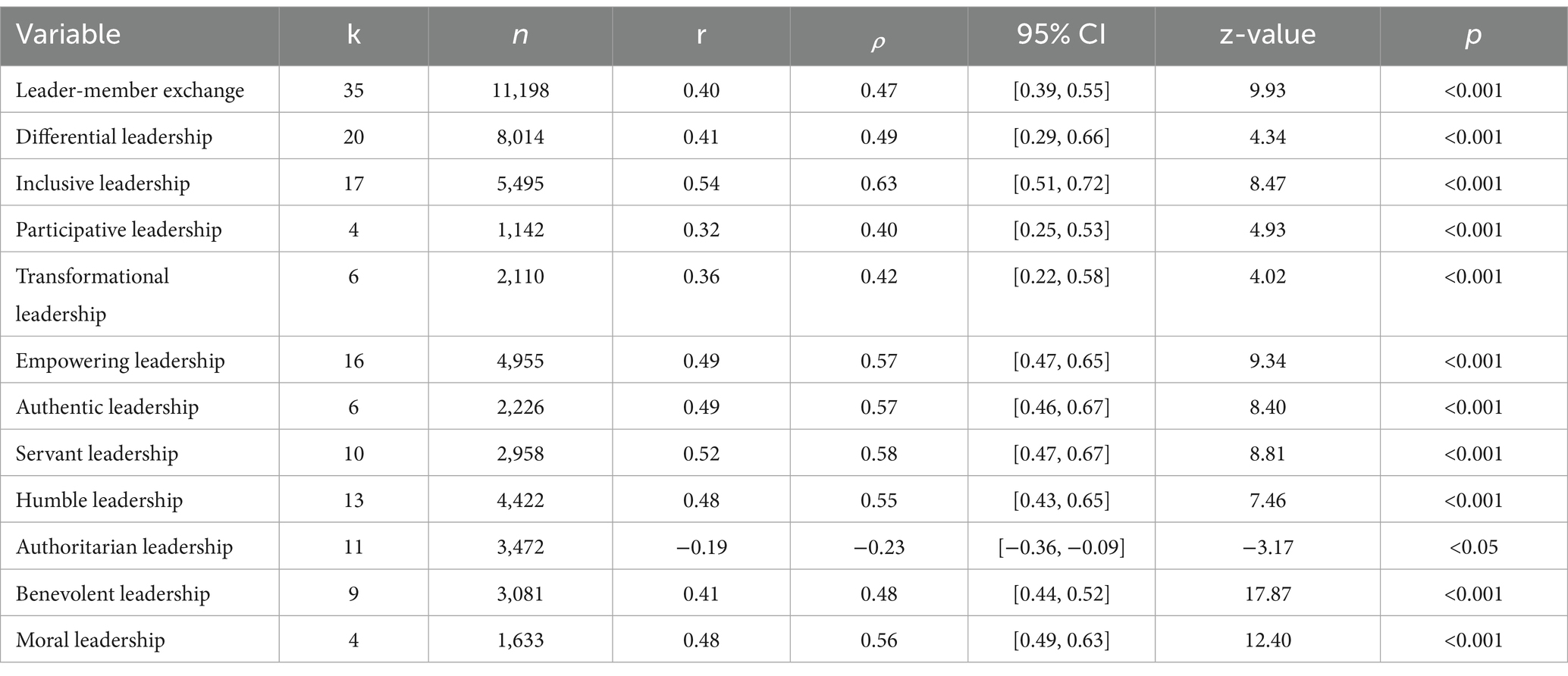Select the confidence interval [−0.36, −0.09]

click(x=1061, y=547)
